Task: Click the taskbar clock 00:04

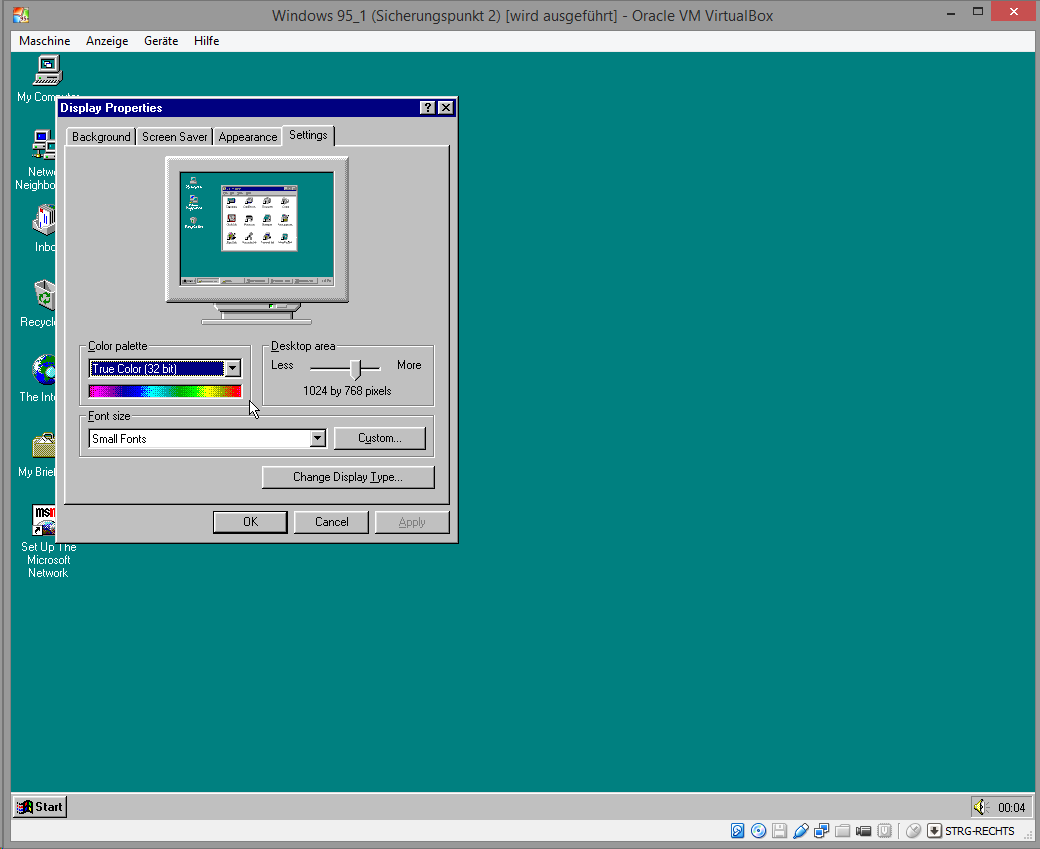Action: pyautogui.click(x=1011, y=807)
